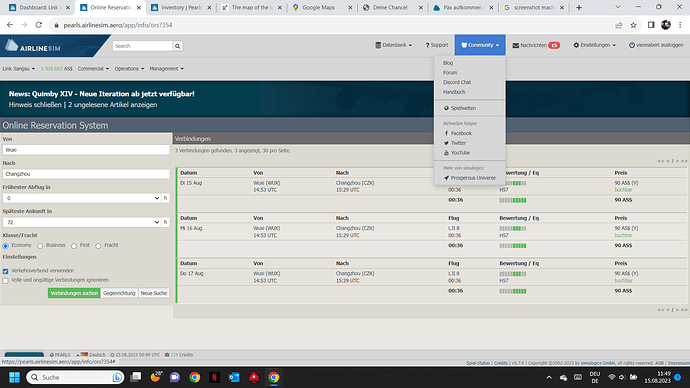Select the Business class radio button
This screenshot has height=388, width=690.
click(40, 246)
